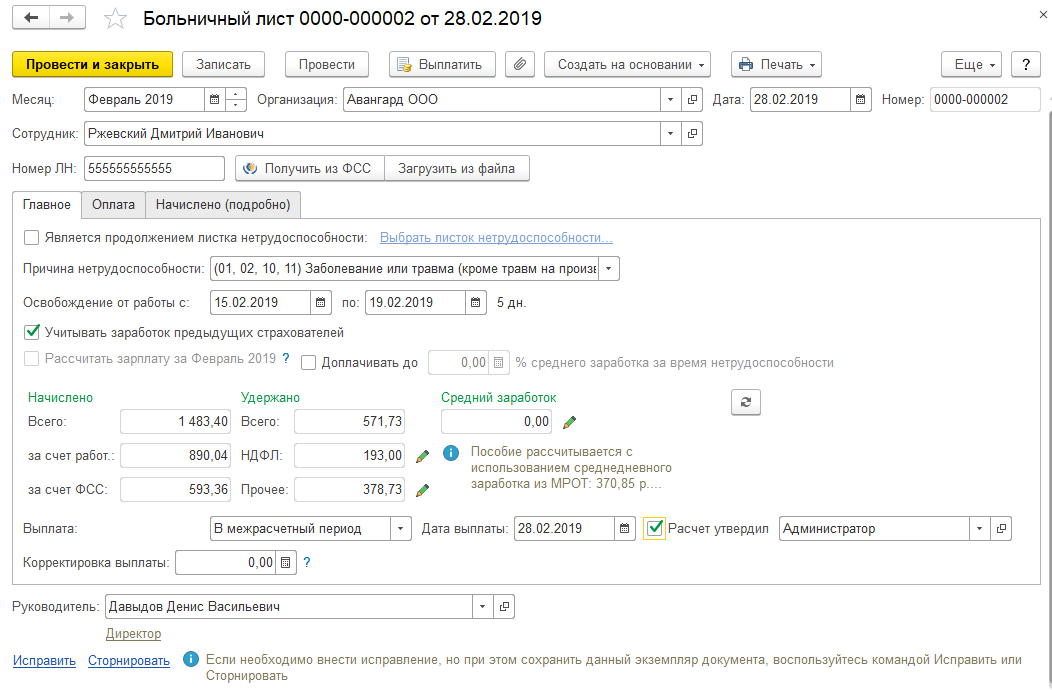Open Выбрать листок нетрудоспособности link

tap(496, 238)
